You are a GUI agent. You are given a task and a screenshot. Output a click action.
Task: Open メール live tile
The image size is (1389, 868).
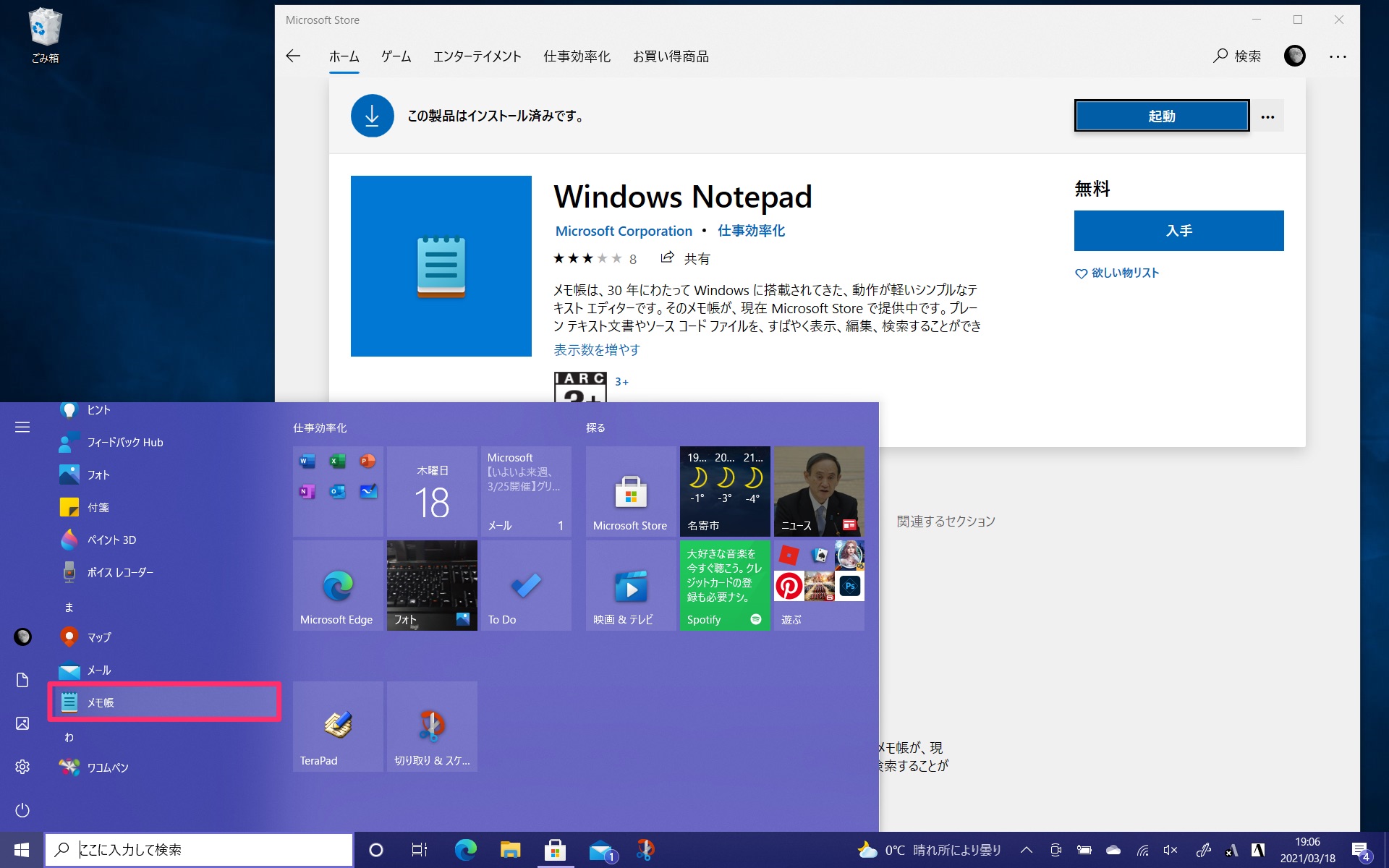pos(526,491)
